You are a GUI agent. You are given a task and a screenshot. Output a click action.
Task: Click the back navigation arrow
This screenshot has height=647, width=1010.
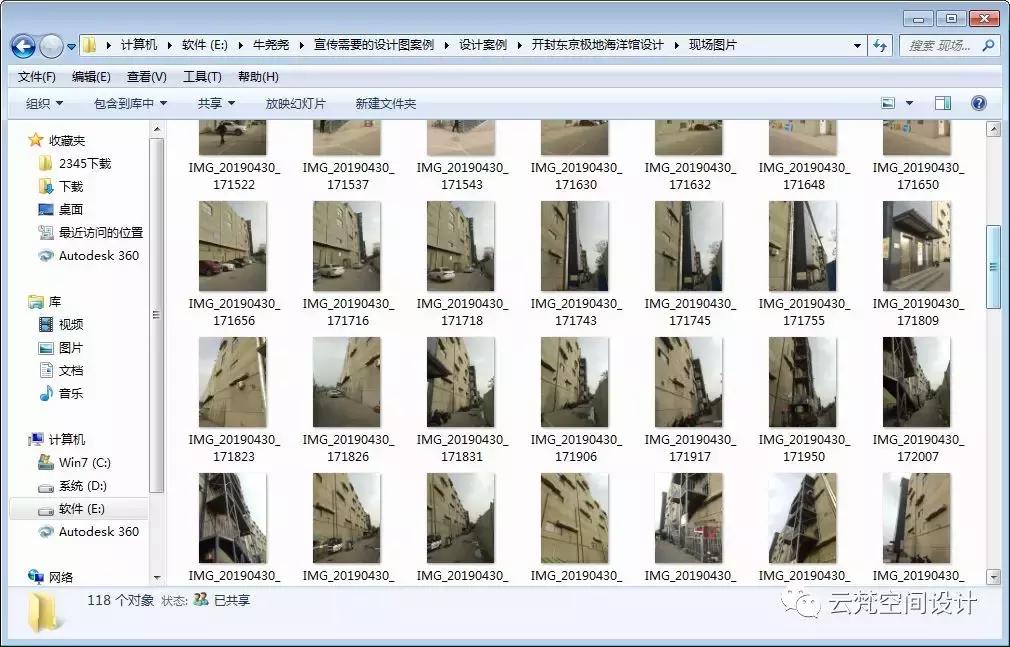tap(22, 46)
